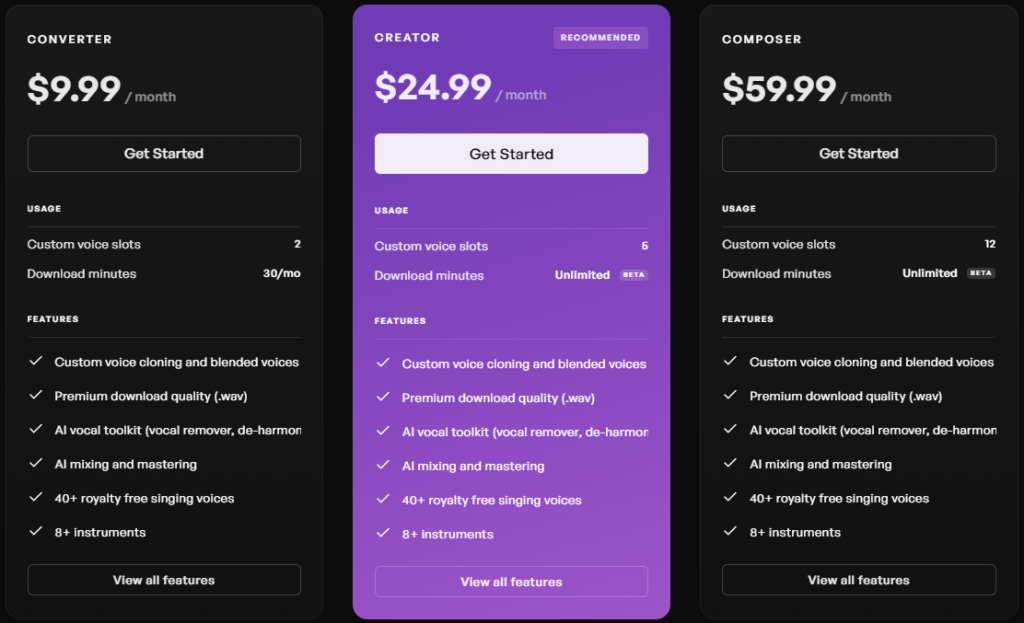This screenshot has width=1024, height=623.
Task: Click checkmark by Converter premium download quality
Action: 36,395
